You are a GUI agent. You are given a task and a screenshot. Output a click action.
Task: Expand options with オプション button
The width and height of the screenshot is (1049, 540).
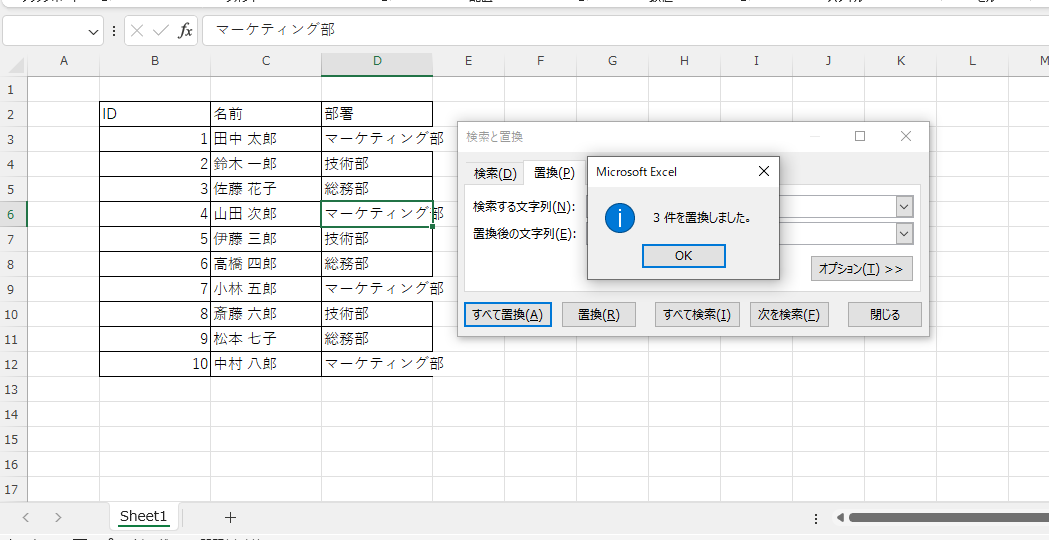(x=861, y=268)
